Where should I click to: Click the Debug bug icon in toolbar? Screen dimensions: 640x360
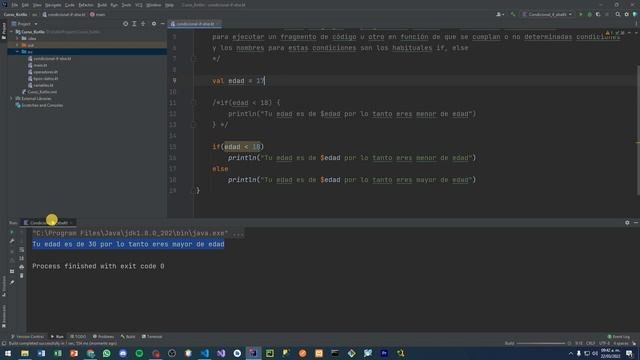pyautogui.click(x=589, y=14)
